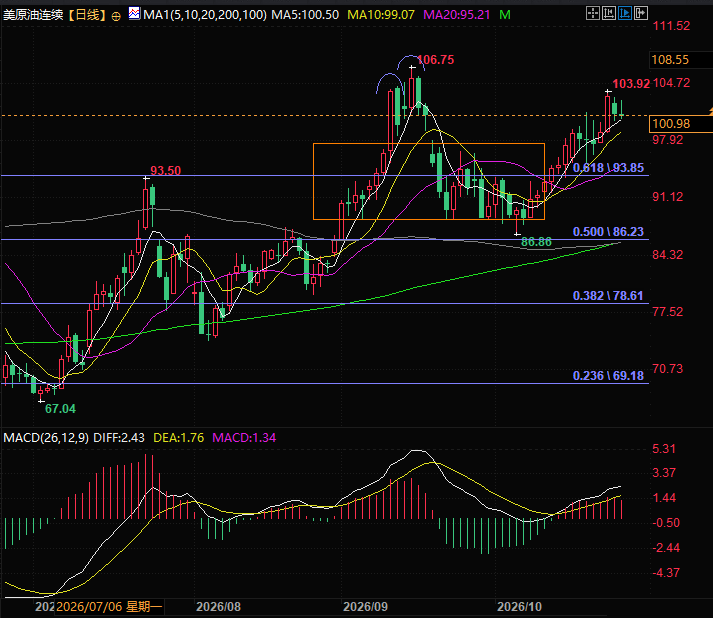Click the 111.52 price axis value

pyautogui.click(x=671, y=26)
